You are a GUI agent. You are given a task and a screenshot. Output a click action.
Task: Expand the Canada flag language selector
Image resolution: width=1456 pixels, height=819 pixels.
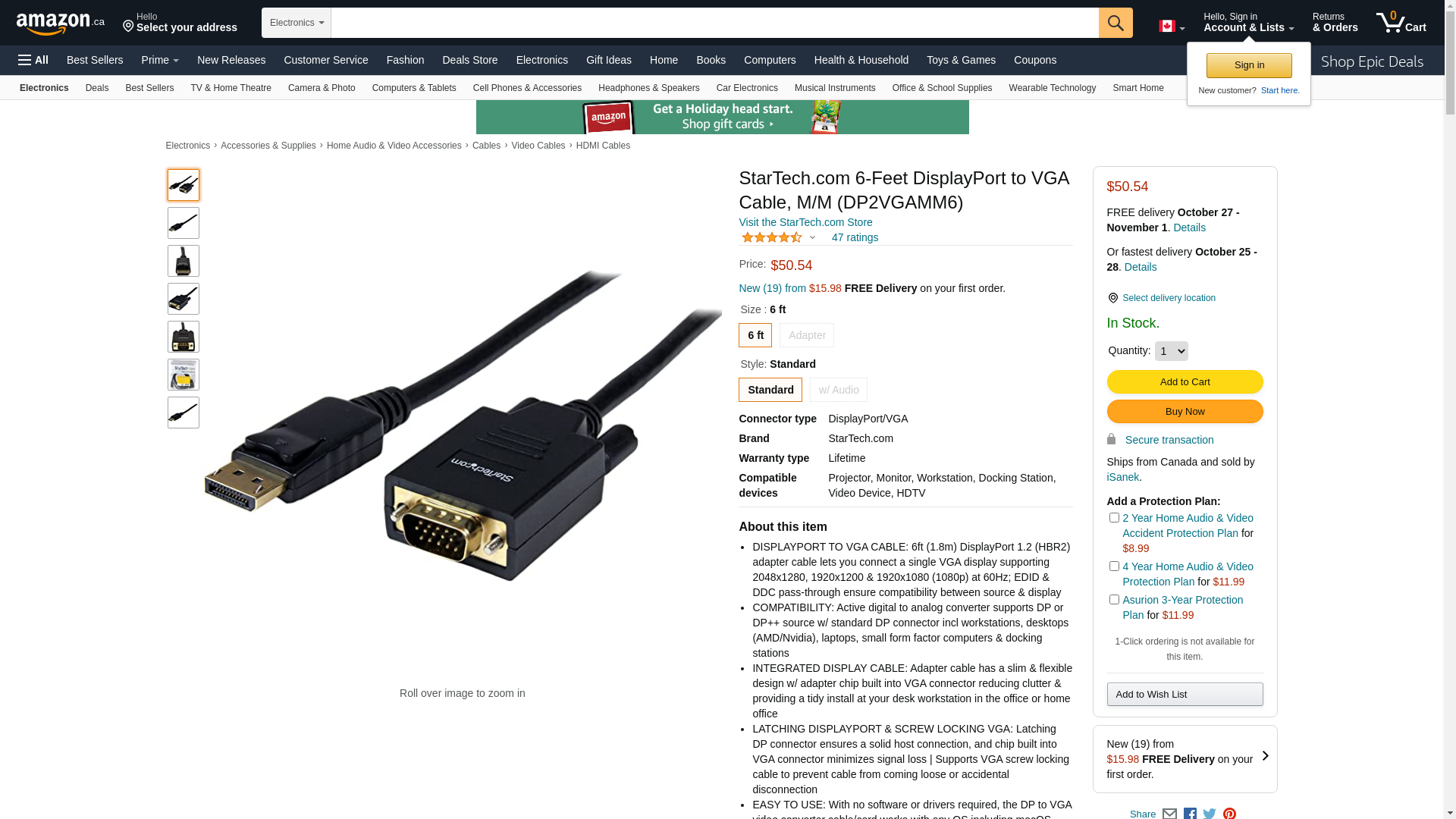[1172, 27]
